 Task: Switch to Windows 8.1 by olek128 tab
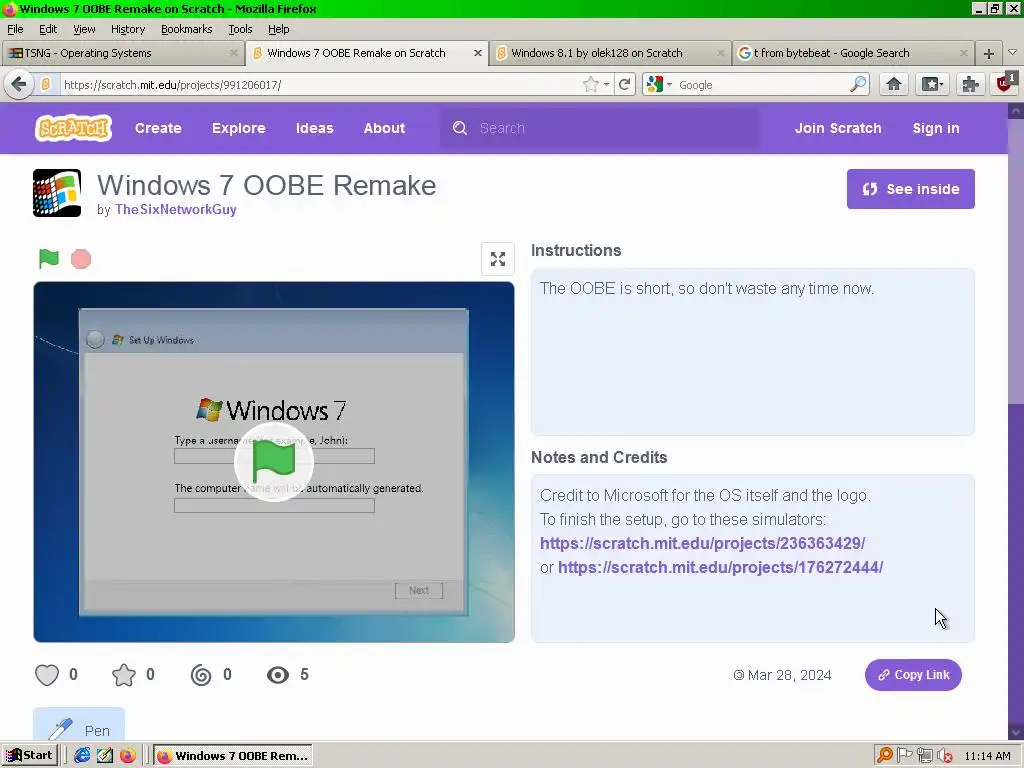[x=610, y=53]
